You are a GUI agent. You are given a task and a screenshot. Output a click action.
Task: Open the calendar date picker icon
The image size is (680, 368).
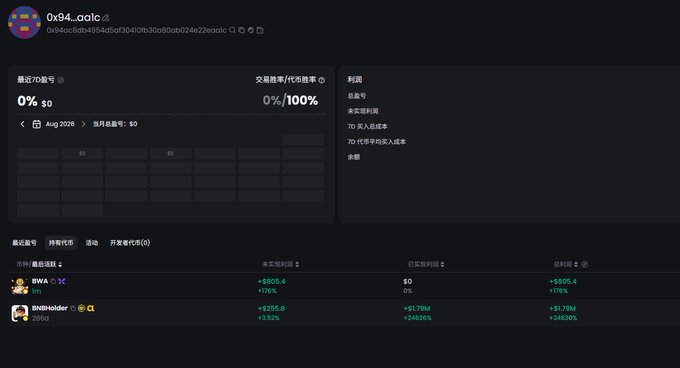[x=36, y=124]
